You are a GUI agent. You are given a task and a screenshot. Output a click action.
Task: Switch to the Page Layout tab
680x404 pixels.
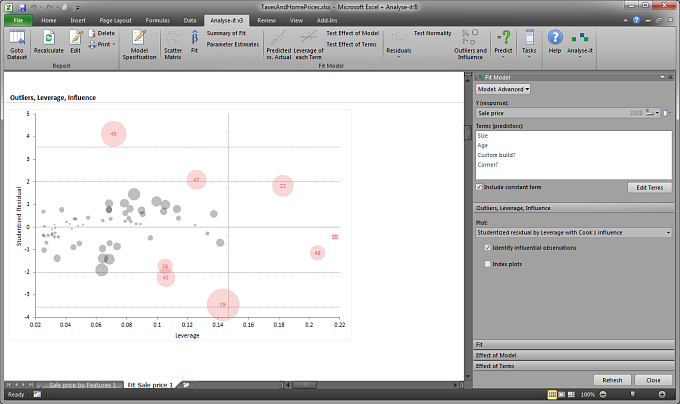click(115, 20)
